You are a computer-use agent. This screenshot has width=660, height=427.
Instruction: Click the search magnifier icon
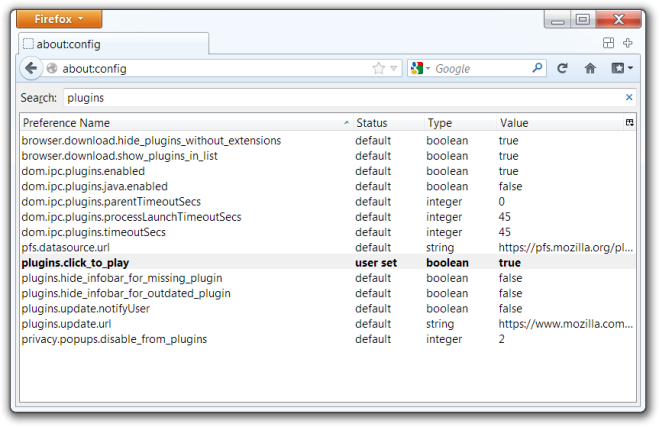pos(538,68)
